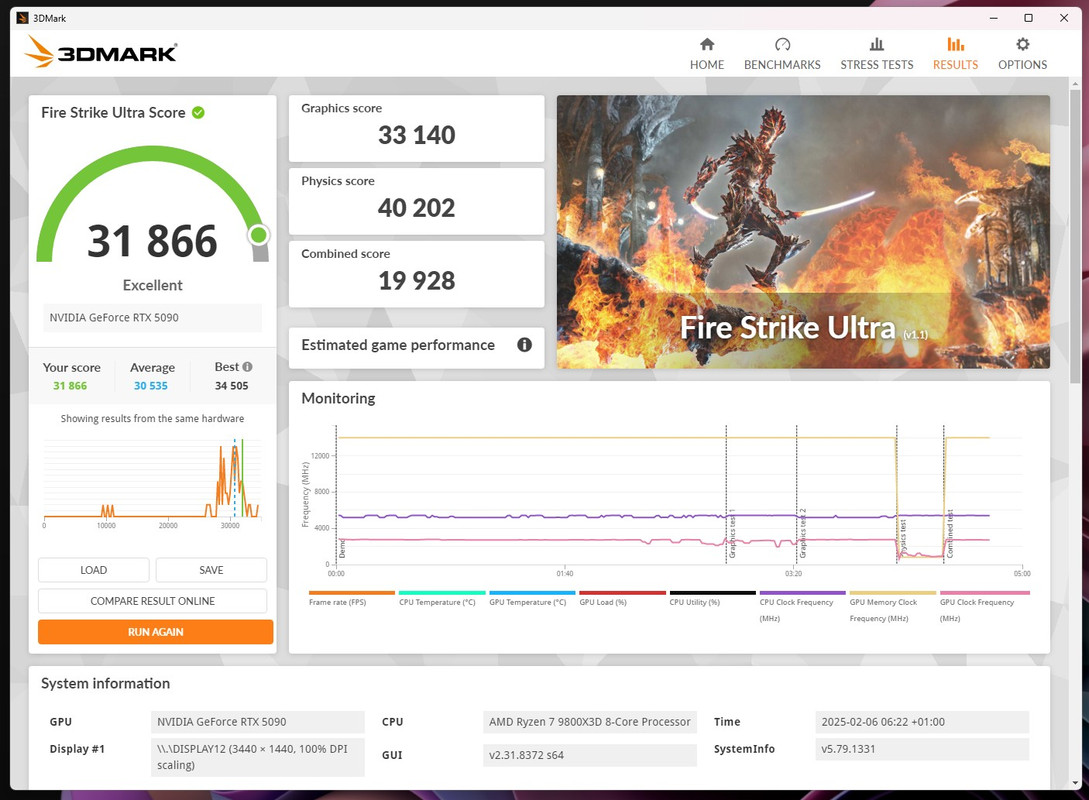
Task: Select the Display #1 resolution value
Action: click(258, 757)
